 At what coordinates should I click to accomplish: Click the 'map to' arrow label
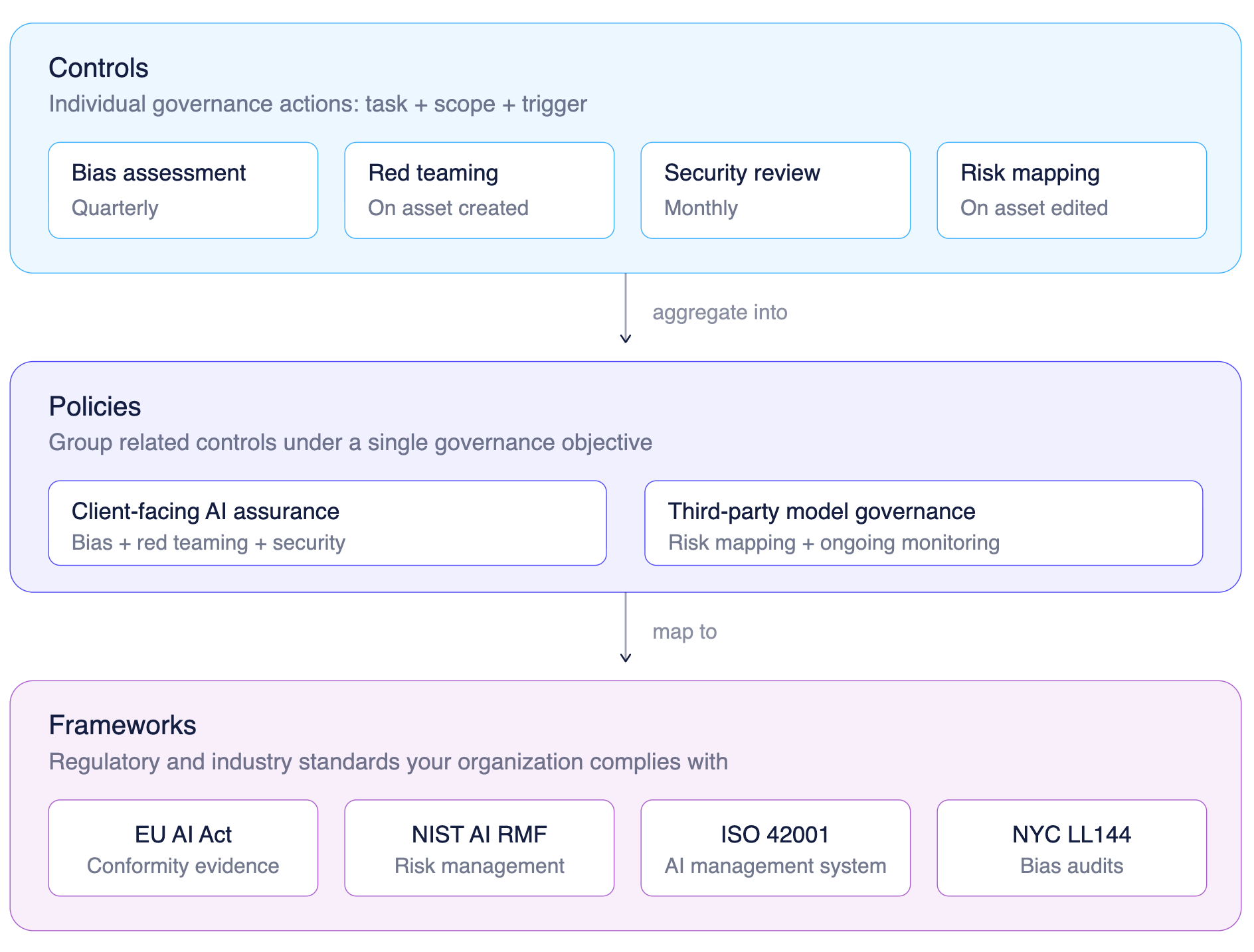(685, 631)
